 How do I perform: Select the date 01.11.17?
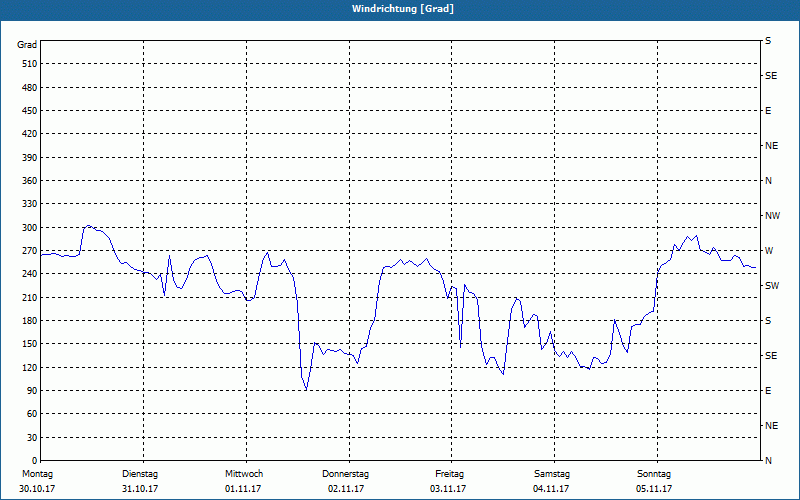tap(243, 489)
